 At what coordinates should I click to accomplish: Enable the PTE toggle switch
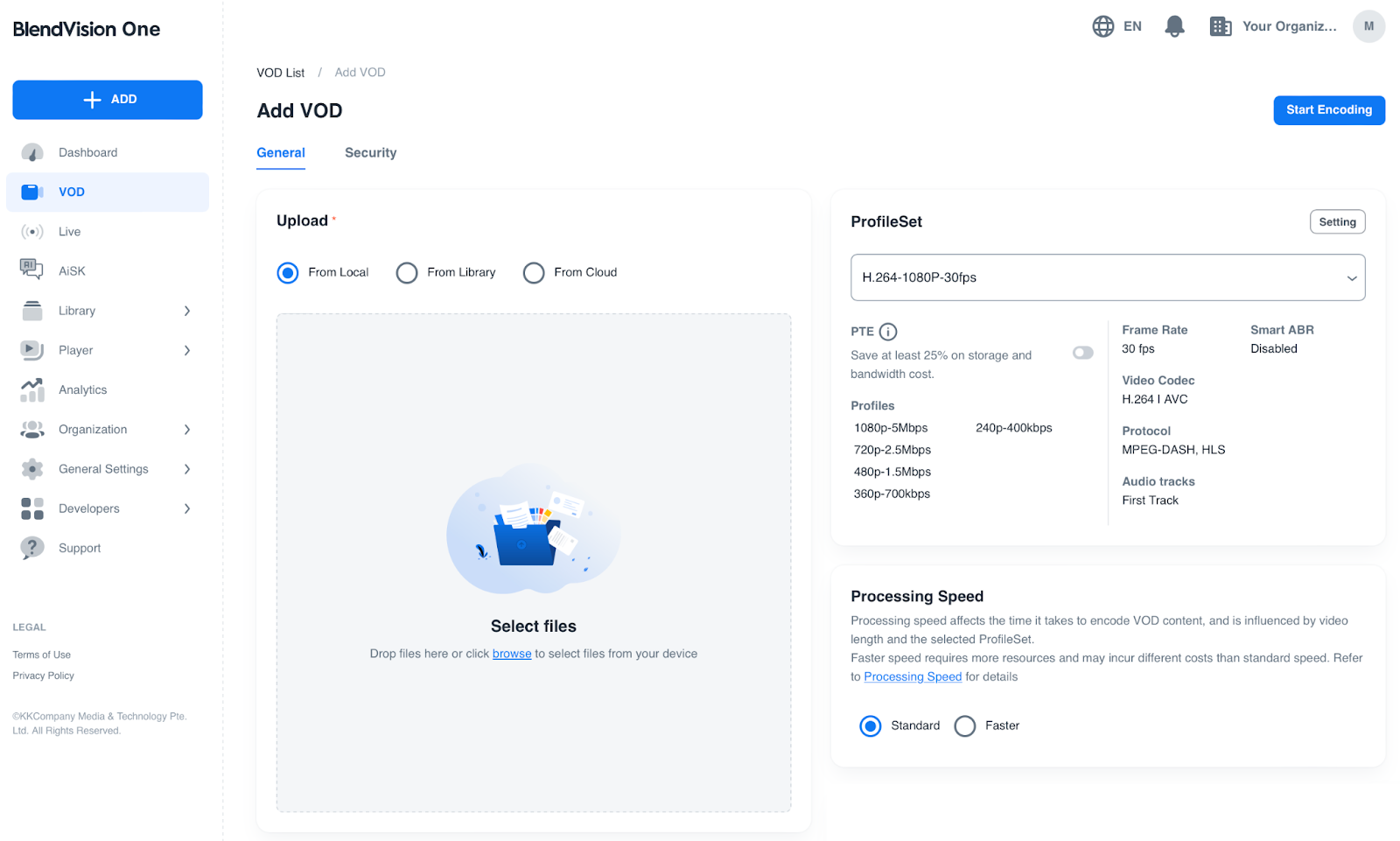[1082, 353]
